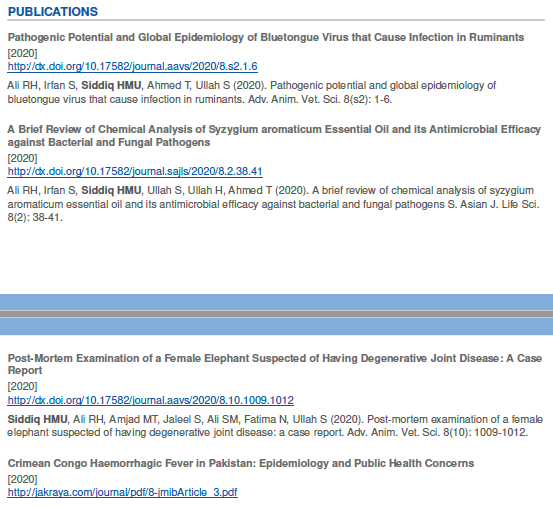Viewport: 553px width, 508px height.
Task: Open the elephant case report DOI link
Action: click(151, 400)
